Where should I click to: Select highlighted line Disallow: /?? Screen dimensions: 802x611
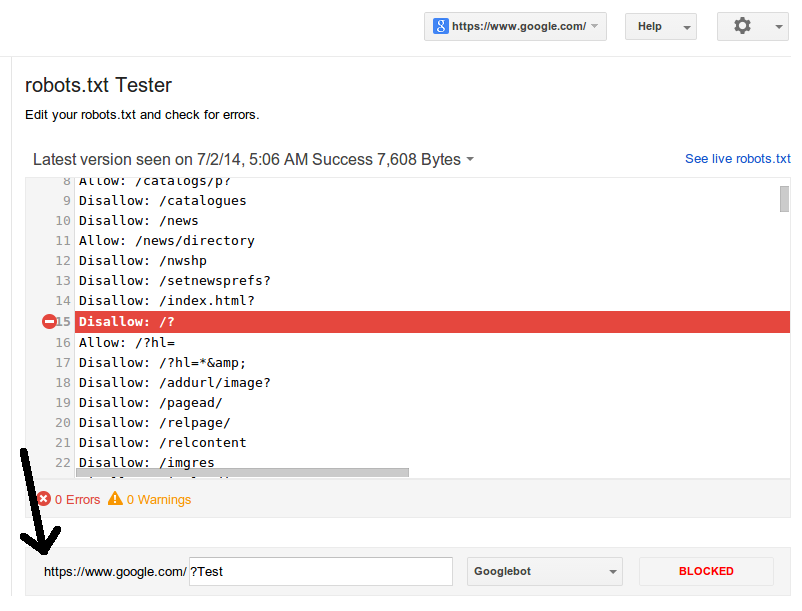click(432, 322)
